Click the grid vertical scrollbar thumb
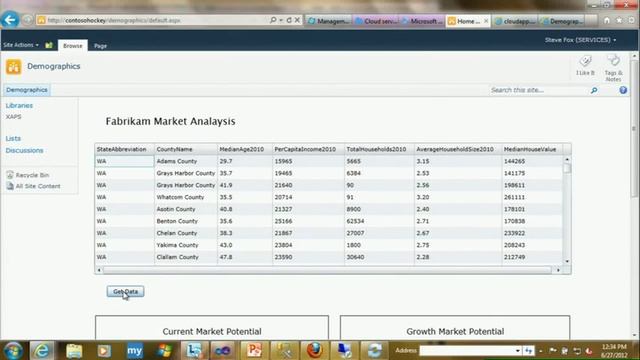This screenshot has width=640, height=360. tap(567, 168)
